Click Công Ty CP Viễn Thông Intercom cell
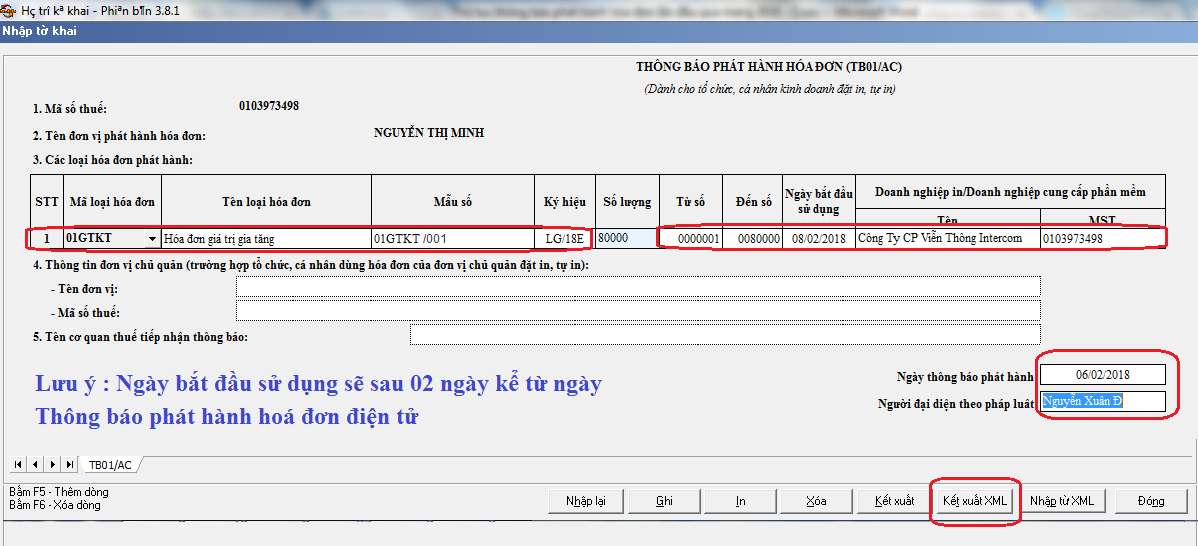The height and width of the screenshot is (546, 1198). pyautogui.click(x=947, y=239)
